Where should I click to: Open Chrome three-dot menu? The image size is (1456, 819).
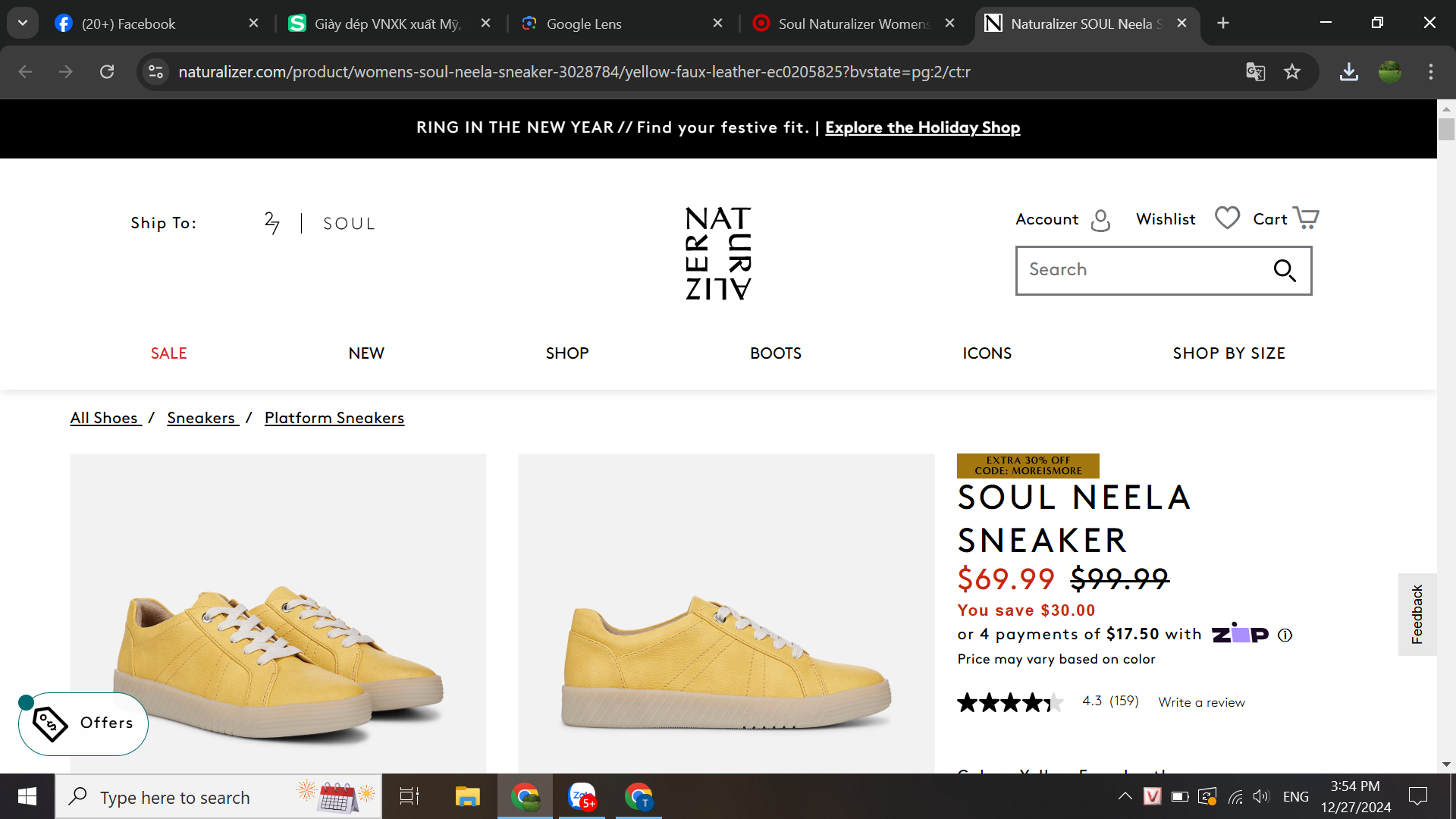click(x=1430, y=72)
